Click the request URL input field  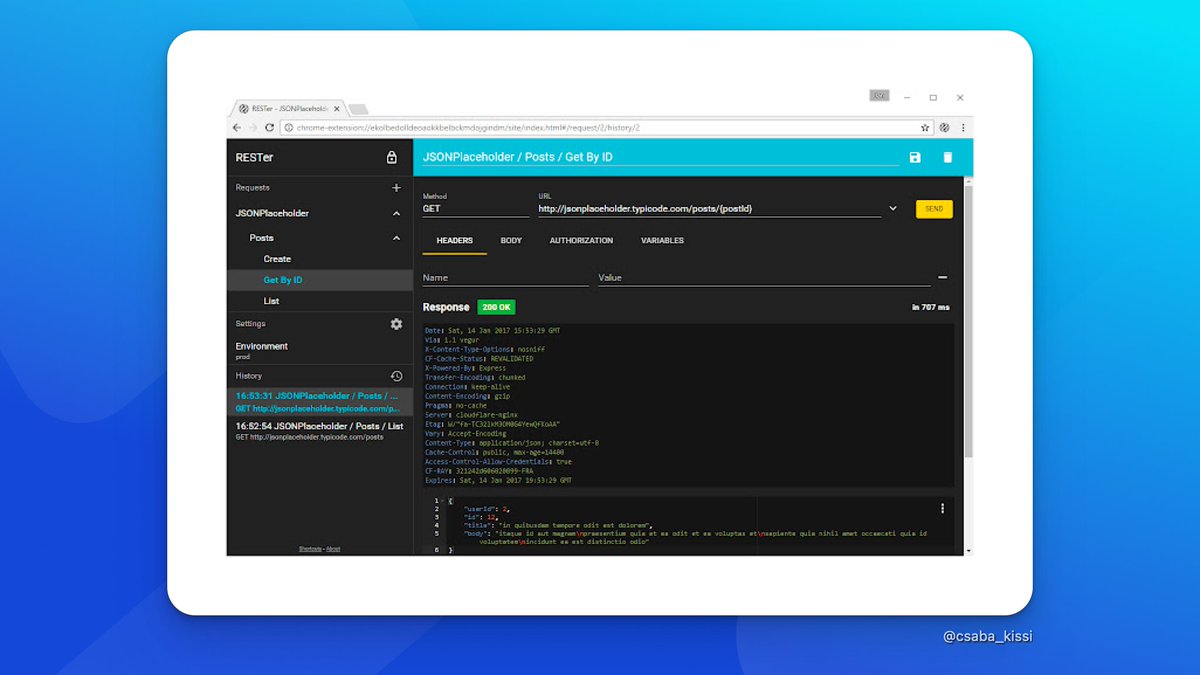(710, 209)
